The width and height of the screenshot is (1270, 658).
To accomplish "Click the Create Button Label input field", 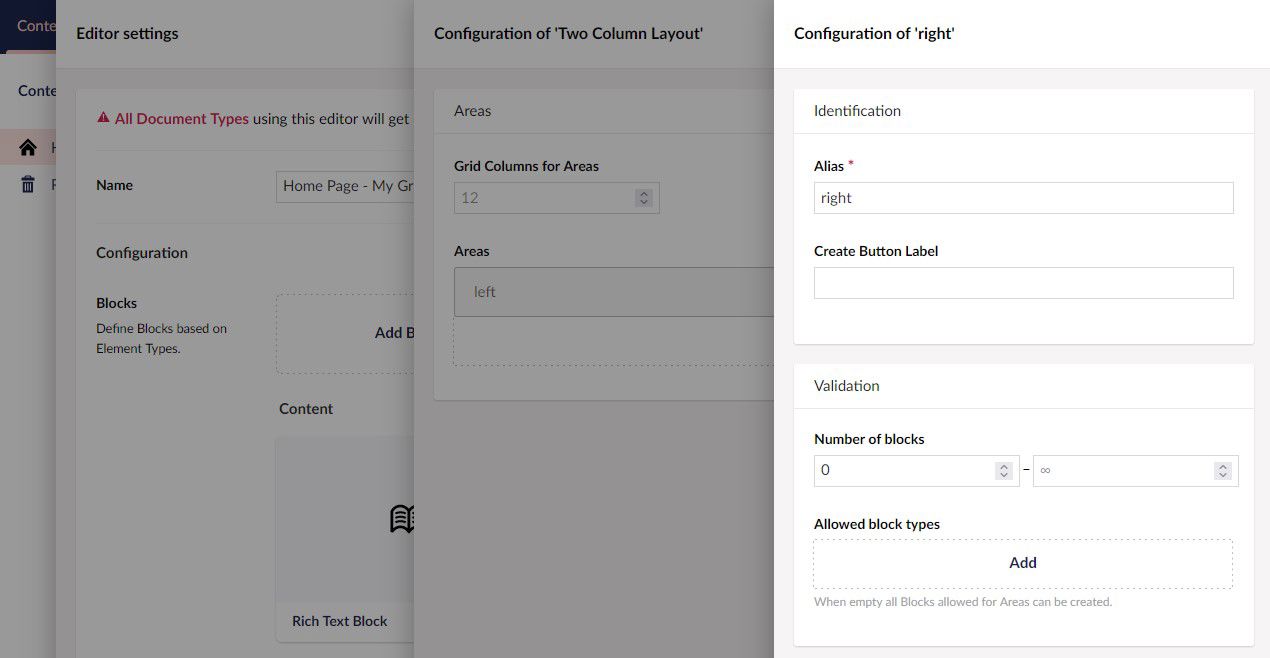I will pos(1023,283).
